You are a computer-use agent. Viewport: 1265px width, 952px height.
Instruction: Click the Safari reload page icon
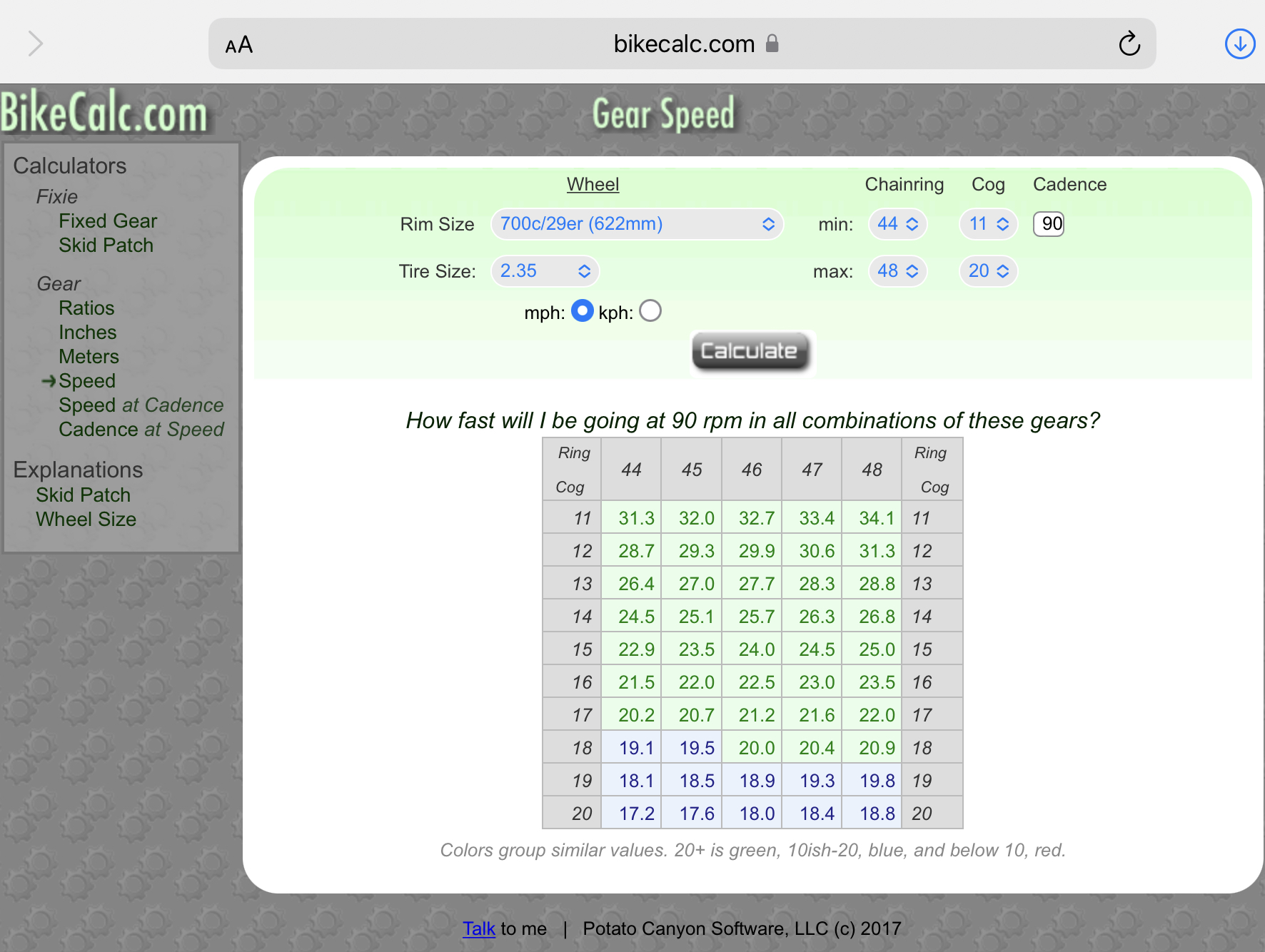(x=1129, y=44)
